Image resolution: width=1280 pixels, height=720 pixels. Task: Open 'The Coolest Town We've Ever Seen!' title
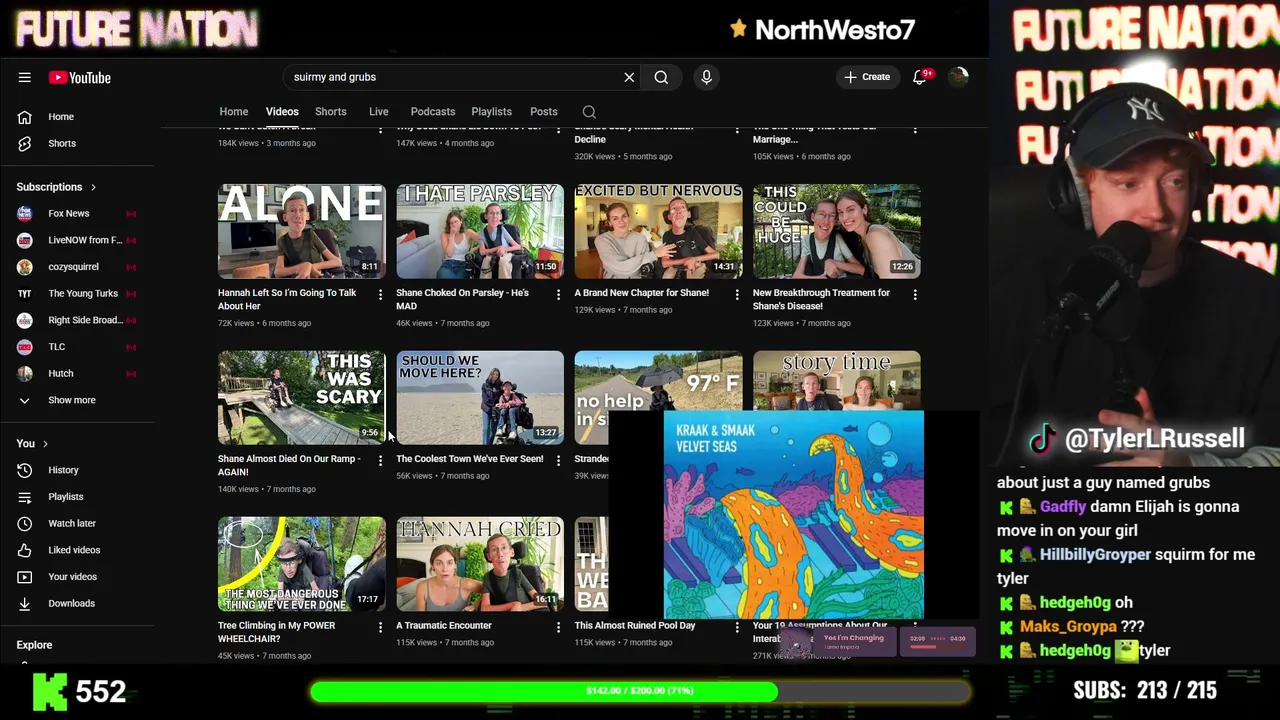(x=470, y=459)
